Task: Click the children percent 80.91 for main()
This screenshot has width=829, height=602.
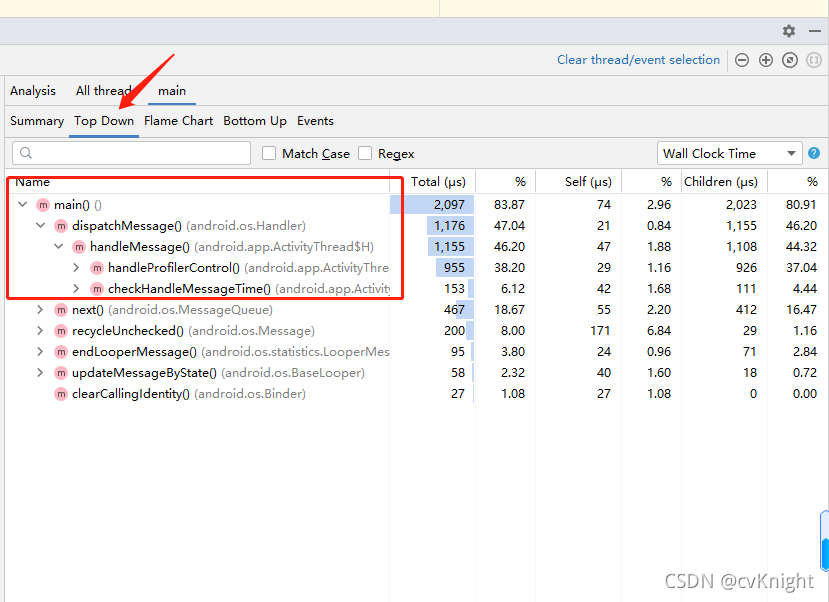Action: (x=801, y=205)
